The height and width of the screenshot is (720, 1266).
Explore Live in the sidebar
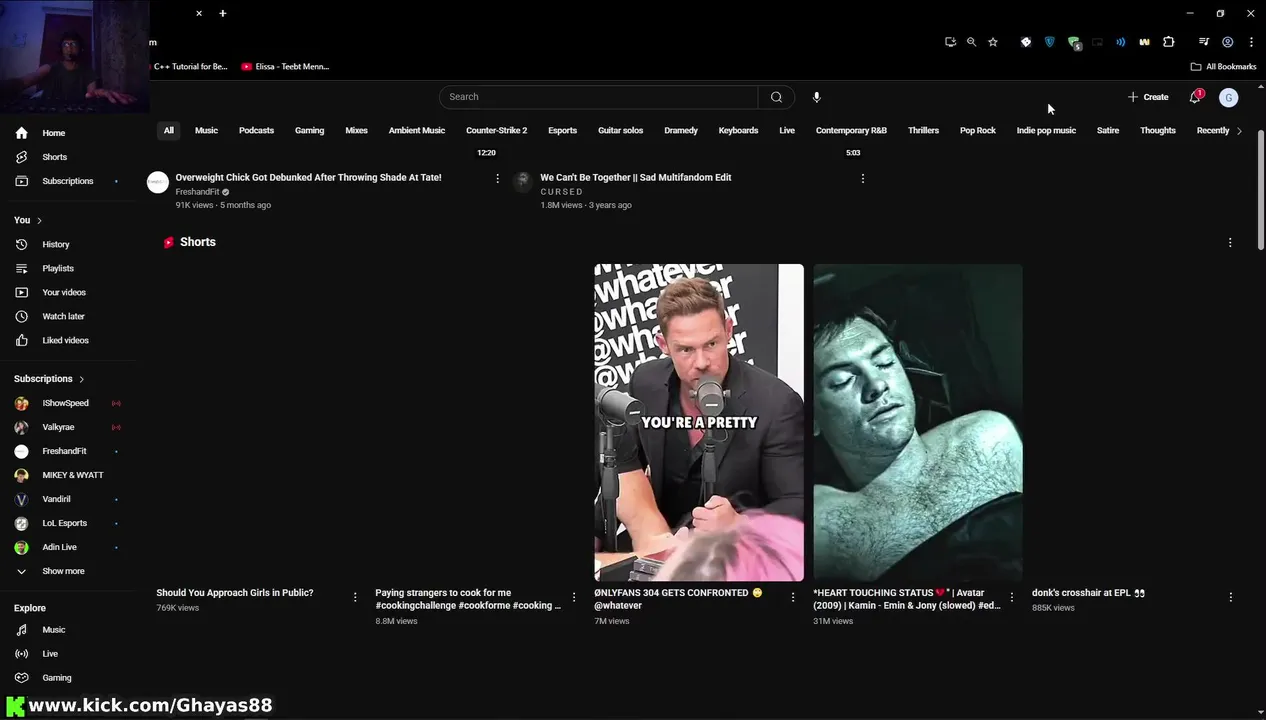[50, 654]
